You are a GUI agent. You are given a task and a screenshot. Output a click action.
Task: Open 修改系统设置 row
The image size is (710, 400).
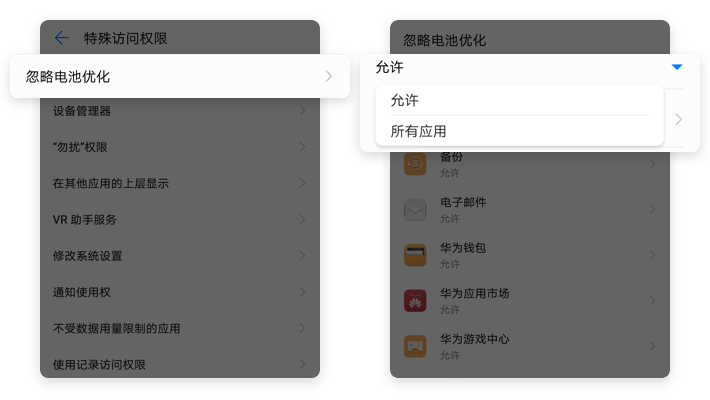coord(180,255)
